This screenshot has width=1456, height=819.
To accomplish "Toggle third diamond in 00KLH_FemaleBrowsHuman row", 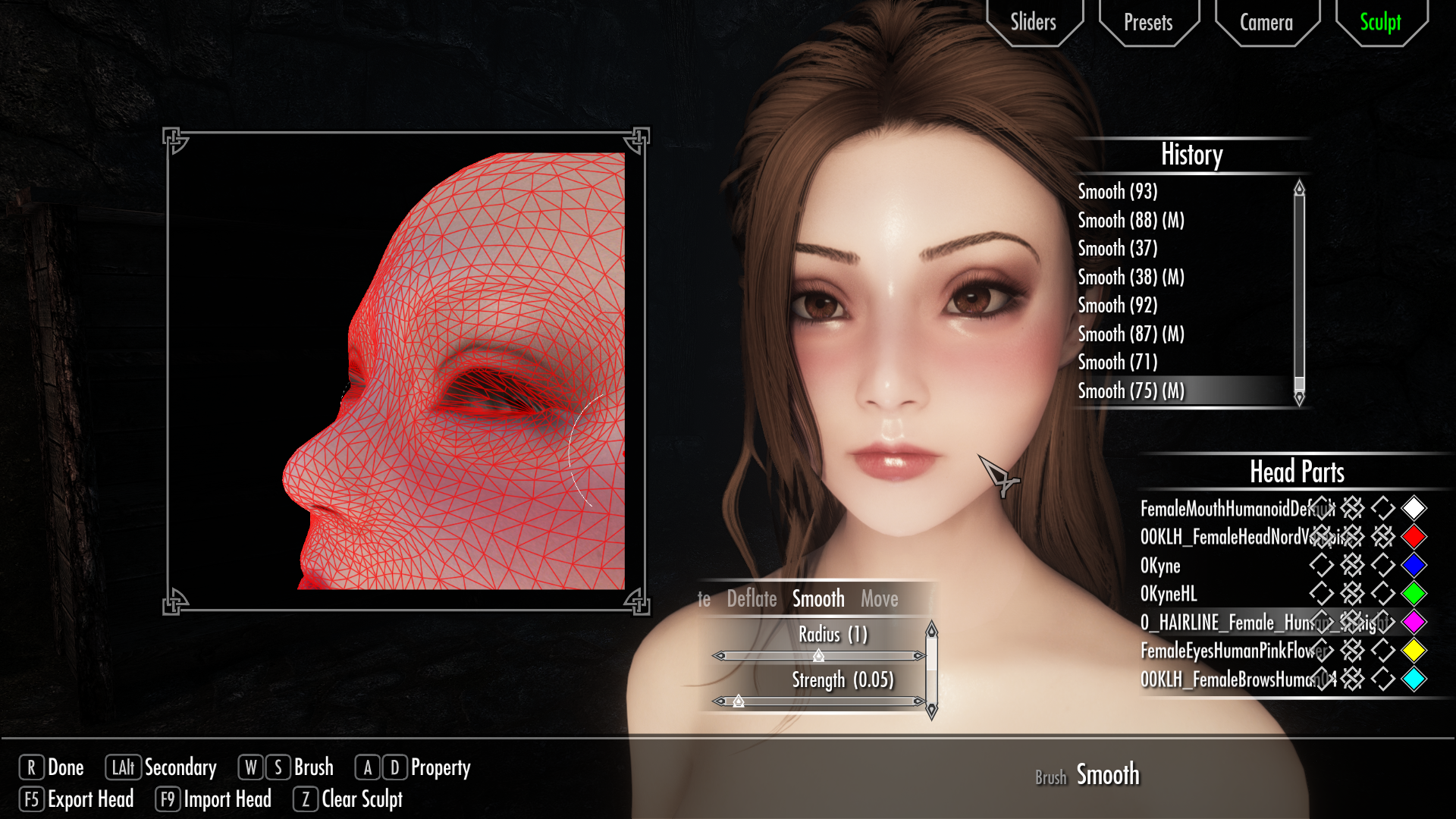I will [1382, 679].
